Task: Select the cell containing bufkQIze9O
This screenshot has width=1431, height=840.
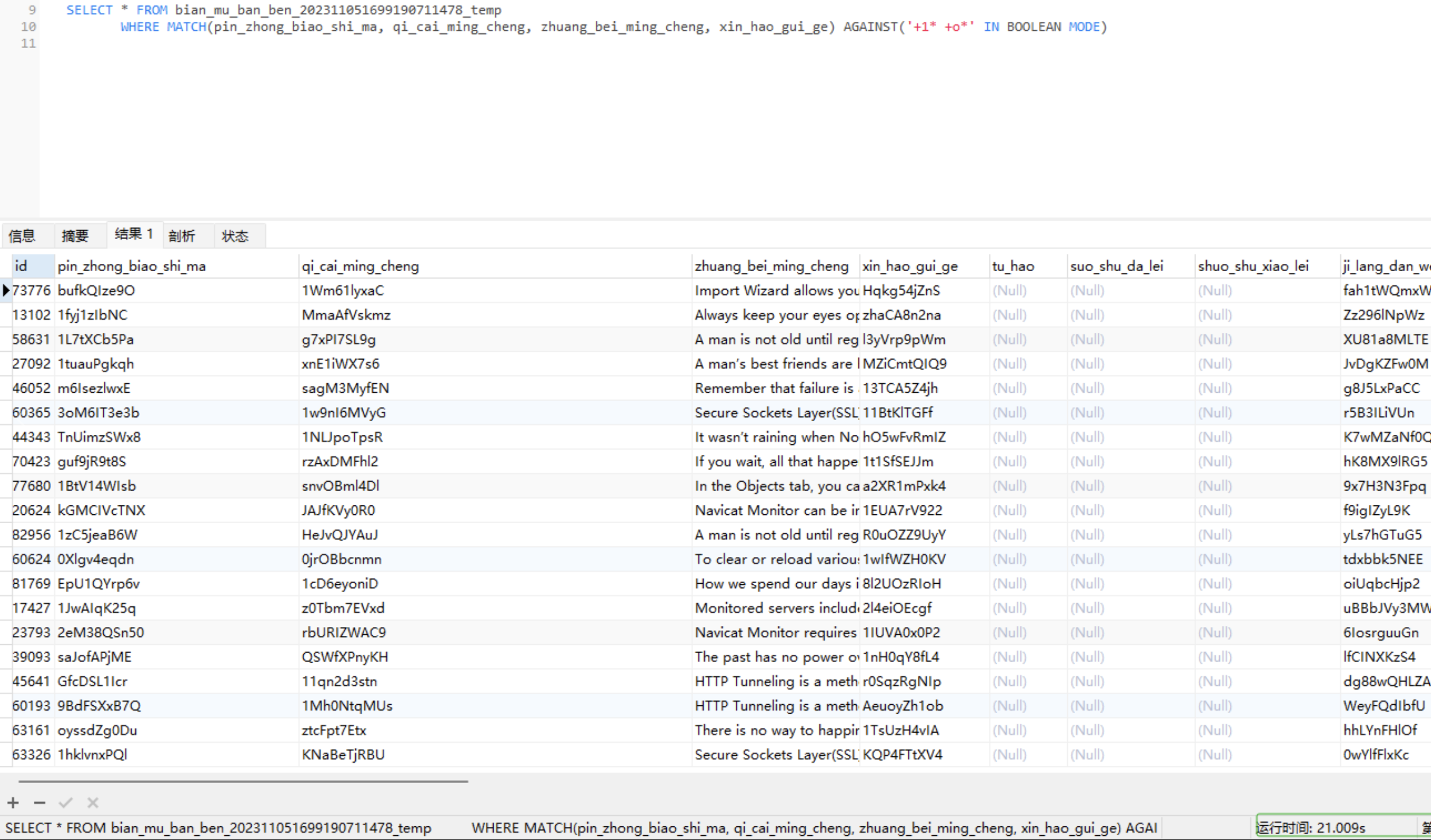Action: point(96,291)
